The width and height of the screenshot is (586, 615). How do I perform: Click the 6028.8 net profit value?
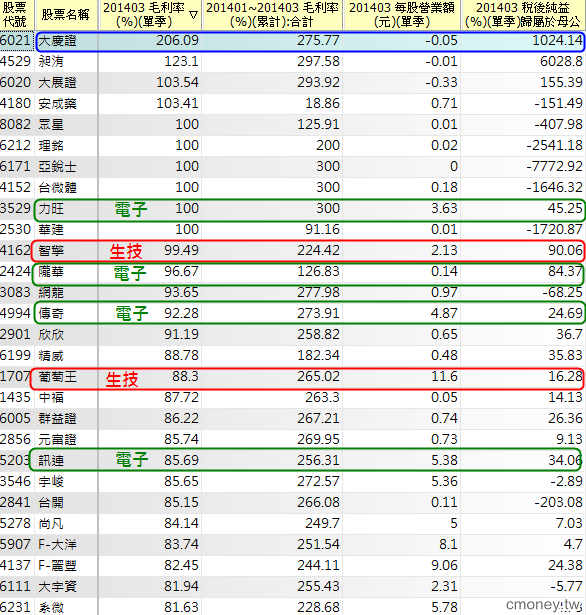point(561,62)
